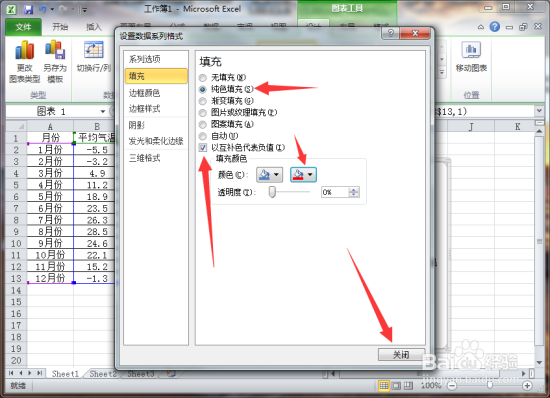Switch to Sheet2 tab

point(103,373)
